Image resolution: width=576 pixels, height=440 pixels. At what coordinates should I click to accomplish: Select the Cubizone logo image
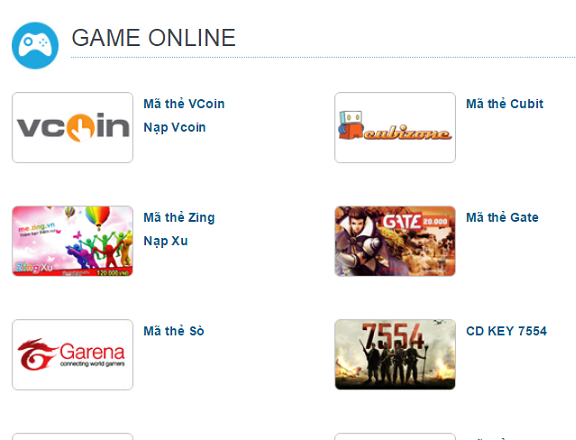tap(395, 127)
